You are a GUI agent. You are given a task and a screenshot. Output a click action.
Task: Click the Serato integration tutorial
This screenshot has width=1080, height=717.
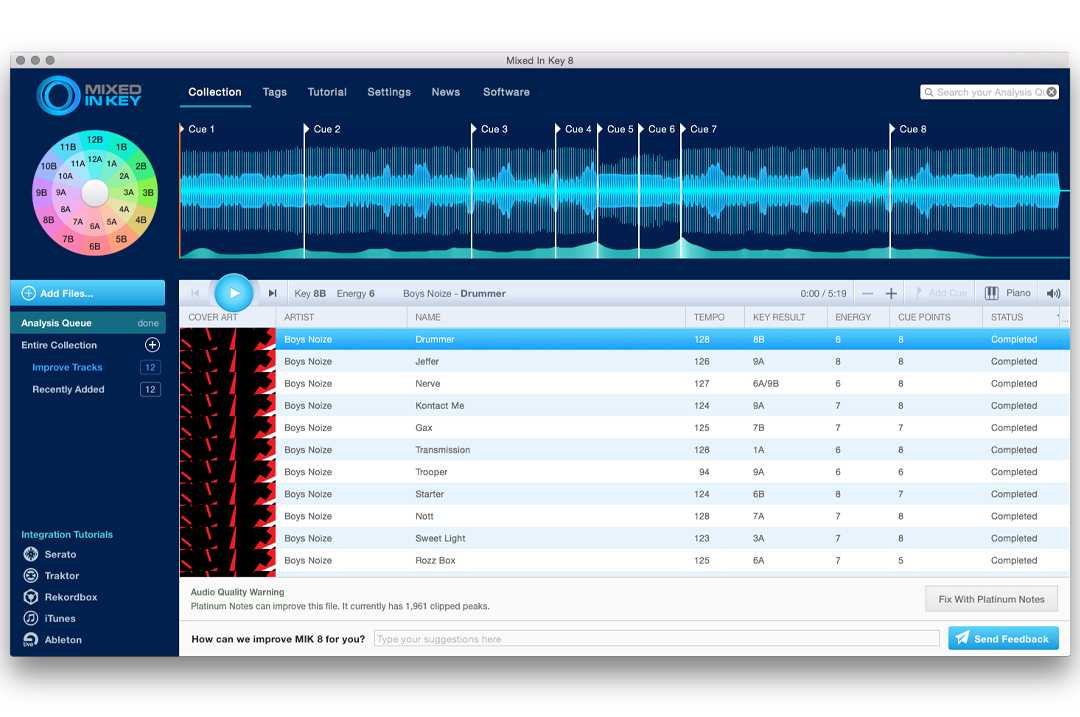pyautogui.click(x=59, y=554)
